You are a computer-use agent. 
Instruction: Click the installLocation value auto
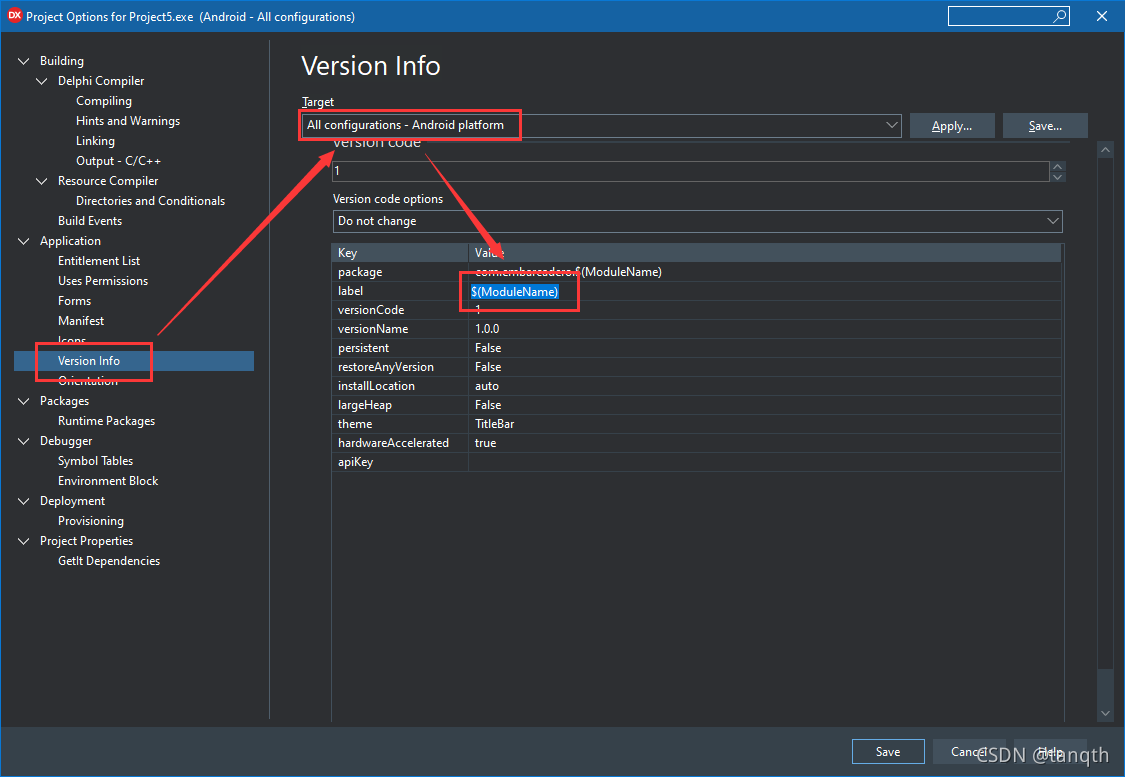[765, 386]
